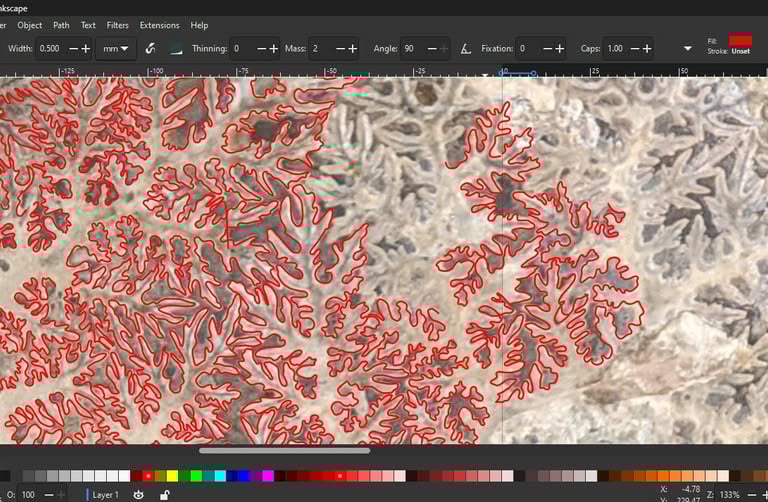Select the yellow palette swatch
This screenshot has width=768, height=502.
pos(173,475)
